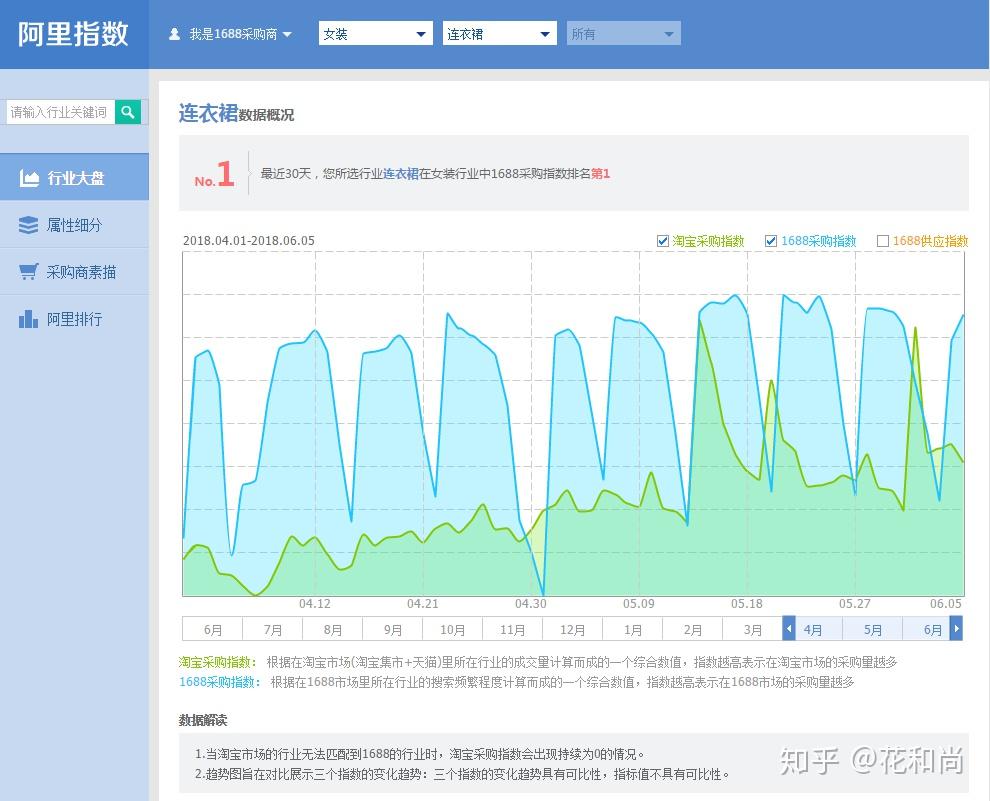This screenshot has width=990, height=801.
Task: Select 3月 on the timeline bar
Action: 753,630
